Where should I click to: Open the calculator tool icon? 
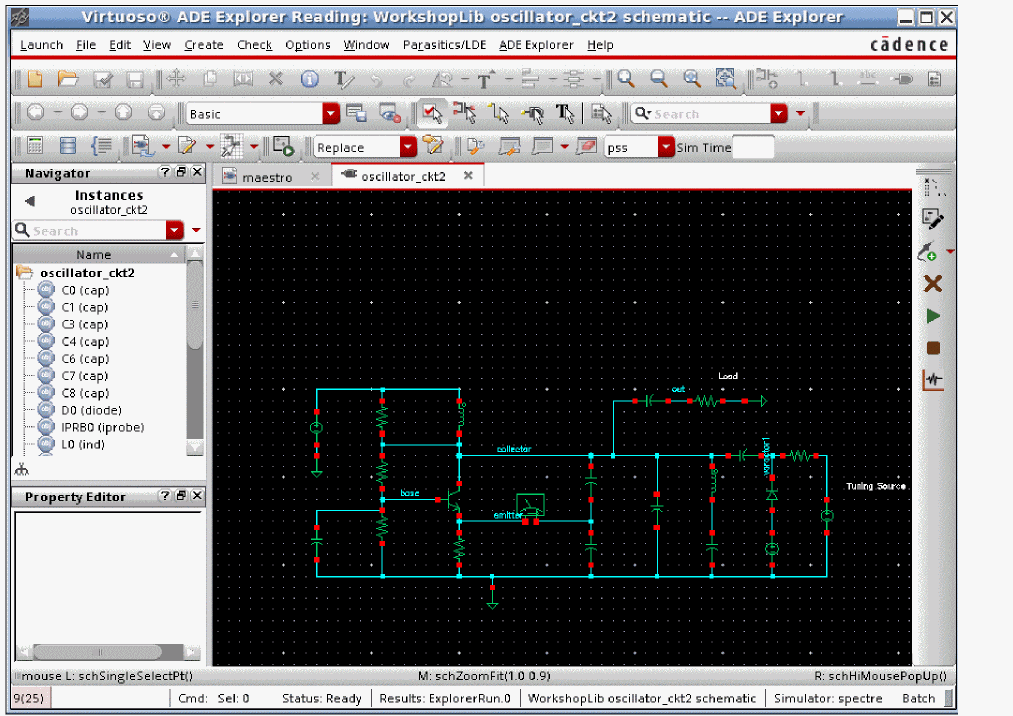[35, 146]
